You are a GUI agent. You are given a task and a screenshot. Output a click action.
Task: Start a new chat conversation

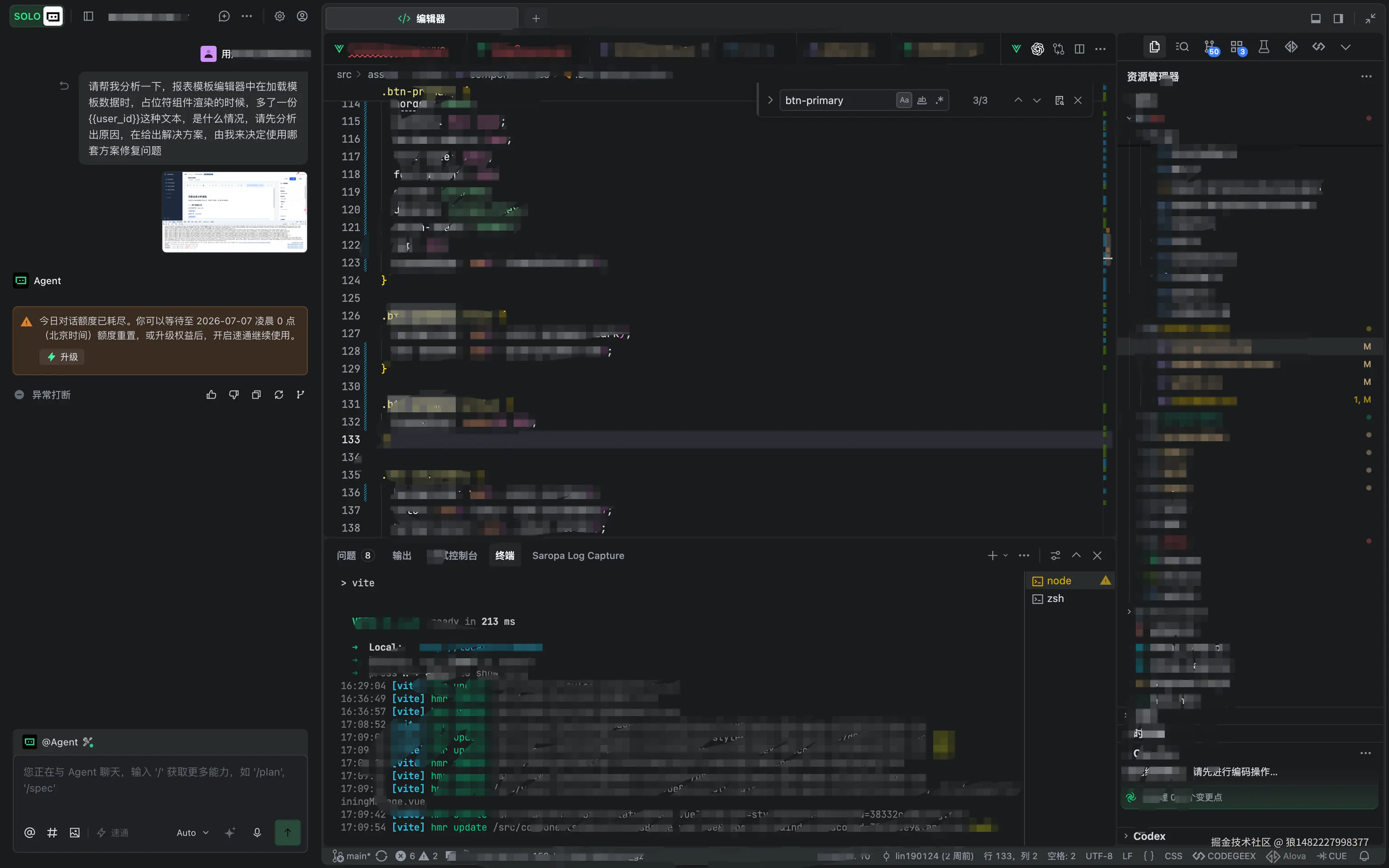point(224,16)
